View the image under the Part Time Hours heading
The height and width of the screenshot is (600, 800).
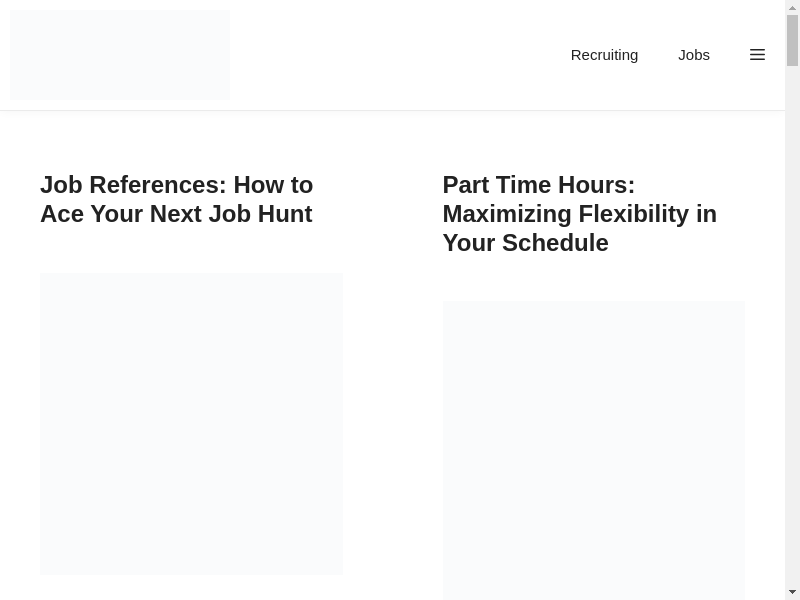[x=593, y=450]
